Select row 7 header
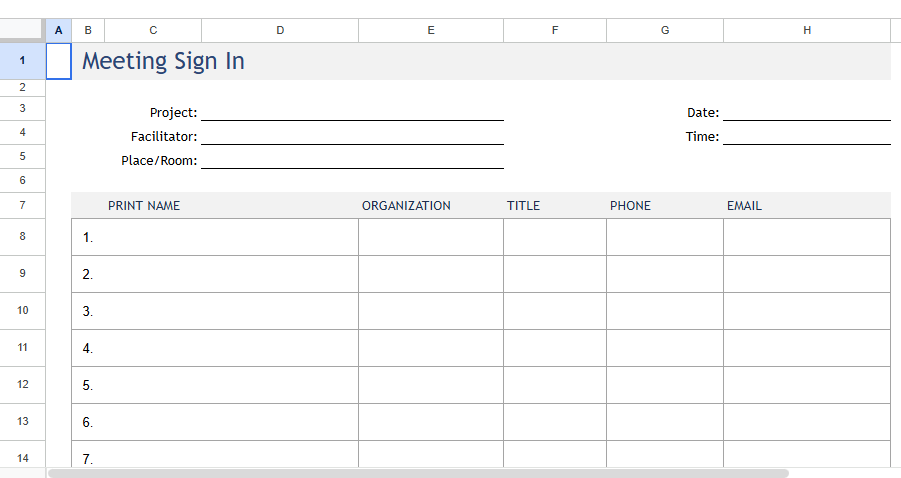The height and width of the screenshot is (478, 901). click(22, 205)
